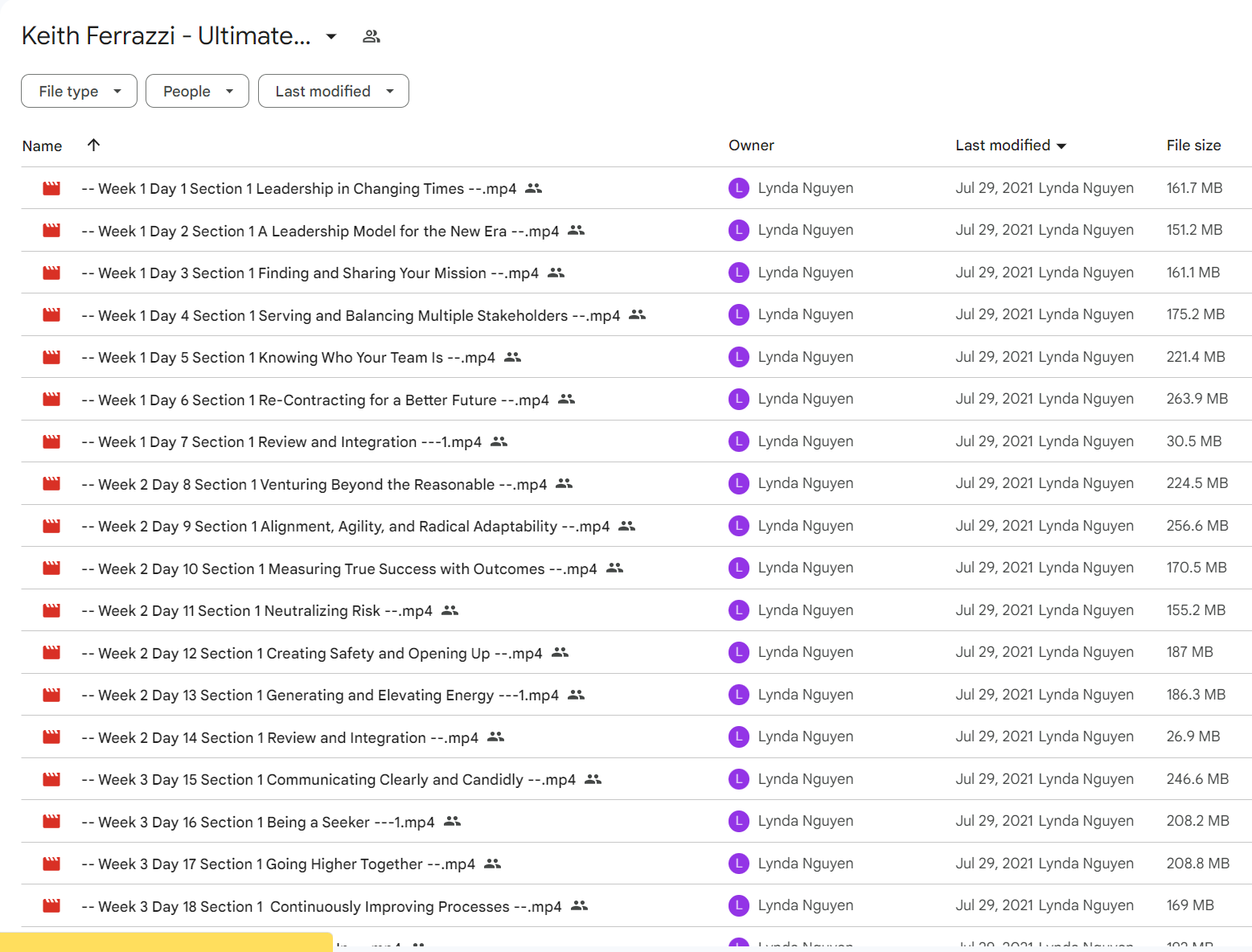Click the 161.7 MB file size cell
1252x952 pixels.
coord(1194,188)
